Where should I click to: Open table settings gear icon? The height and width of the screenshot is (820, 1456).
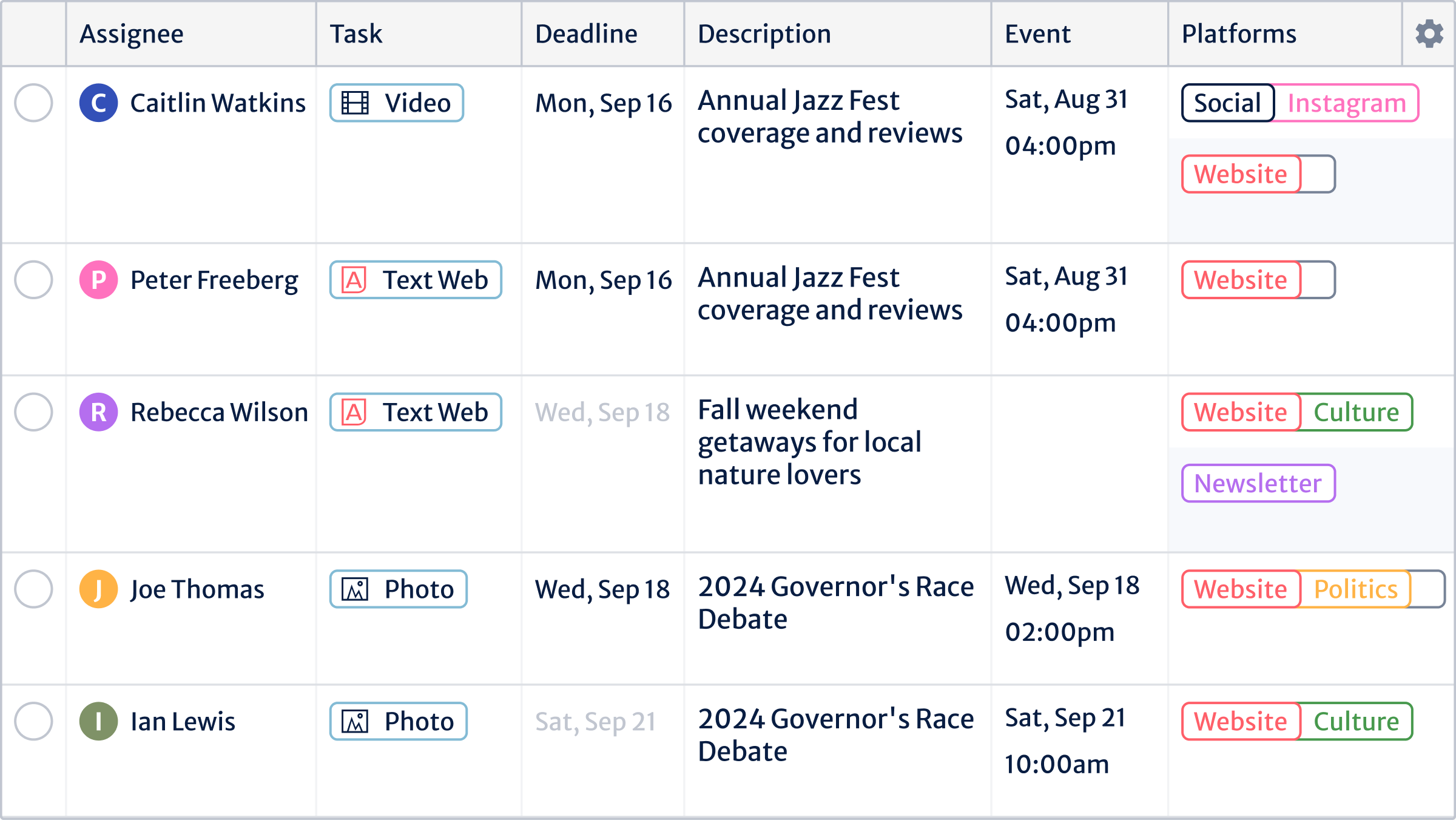(x=1429, y=34)
